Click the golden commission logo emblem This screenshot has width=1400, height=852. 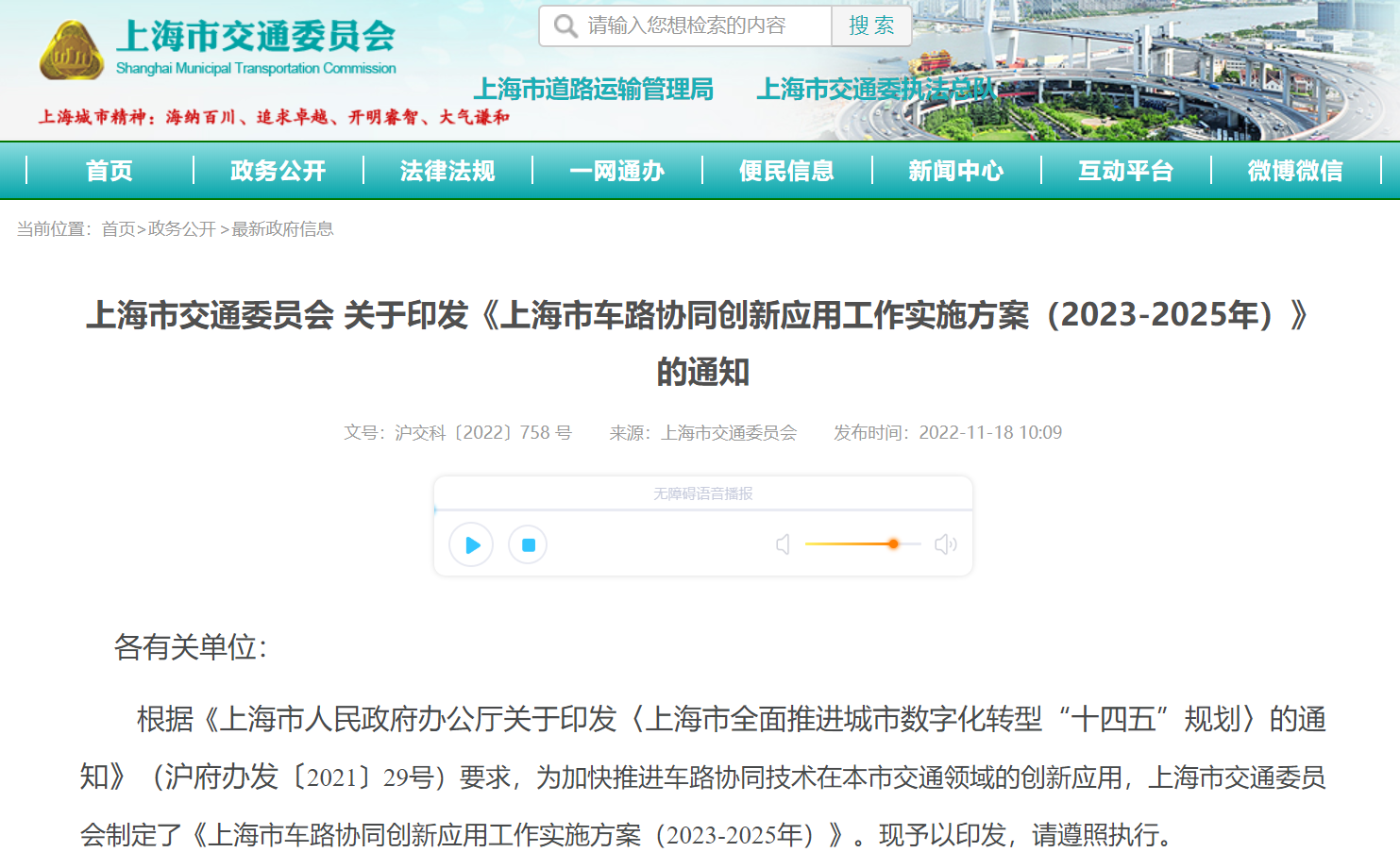click(x=71, y=52)
